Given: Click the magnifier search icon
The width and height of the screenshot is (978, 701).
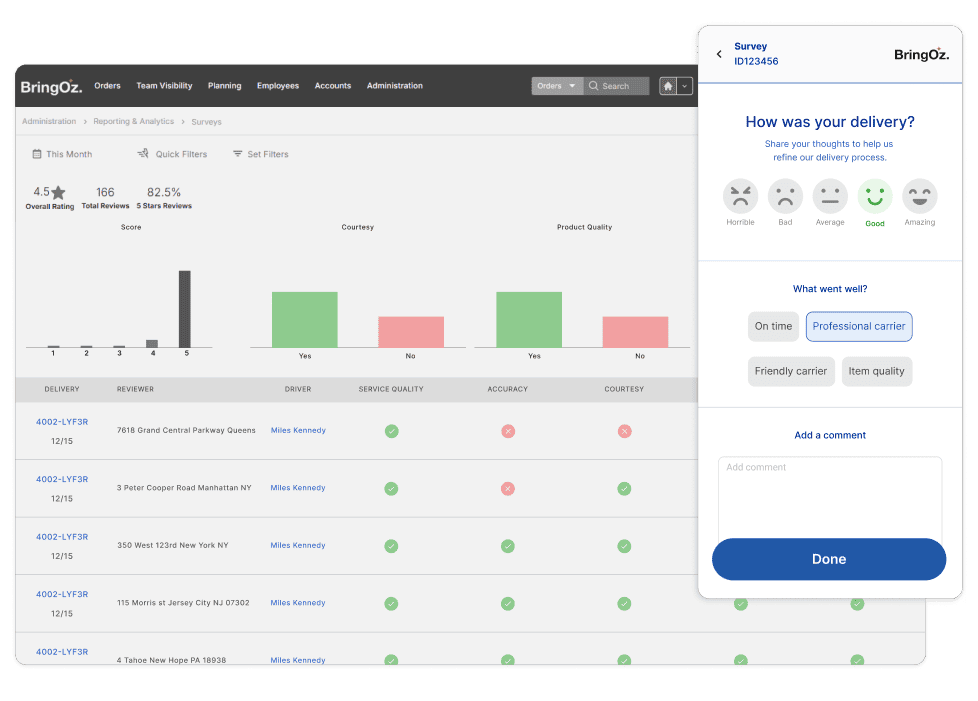Looking at the screenshot, I should tap(593, 86).
